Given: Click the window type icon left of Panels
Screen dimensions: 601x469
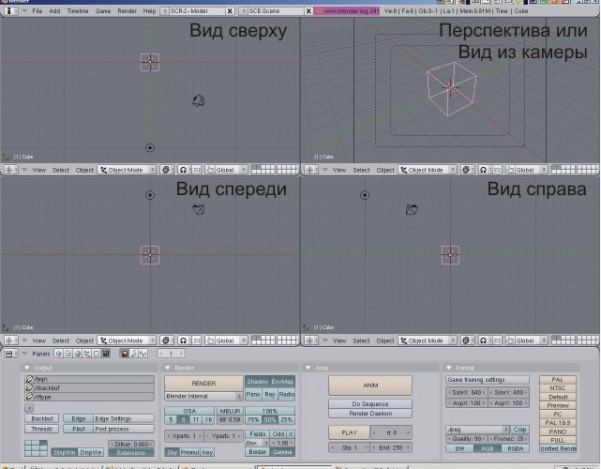Looking at the screenshot, I should 10,354.
